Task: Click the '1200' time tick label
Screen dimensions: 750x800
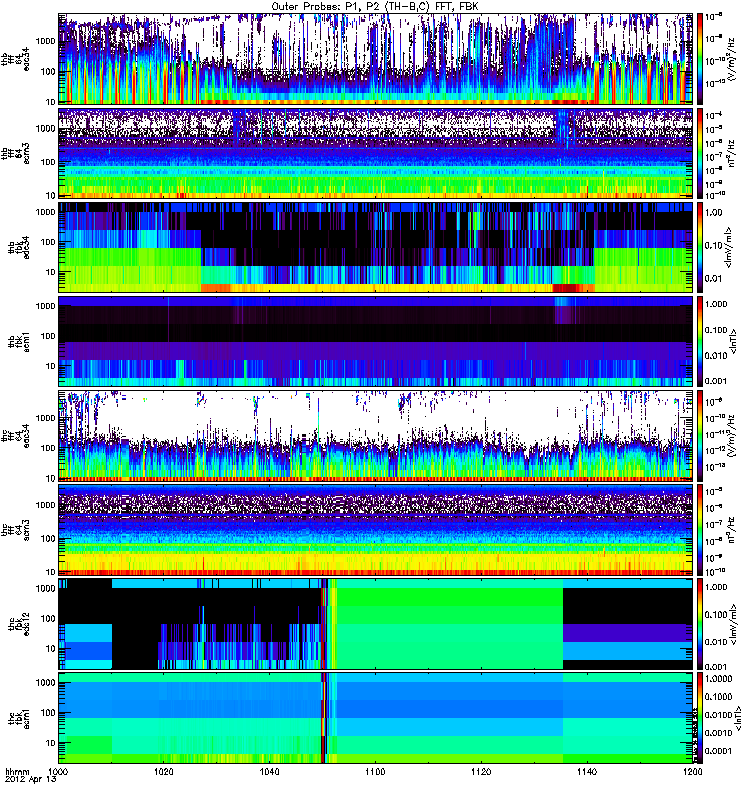Action: click(x=692, y=771)
